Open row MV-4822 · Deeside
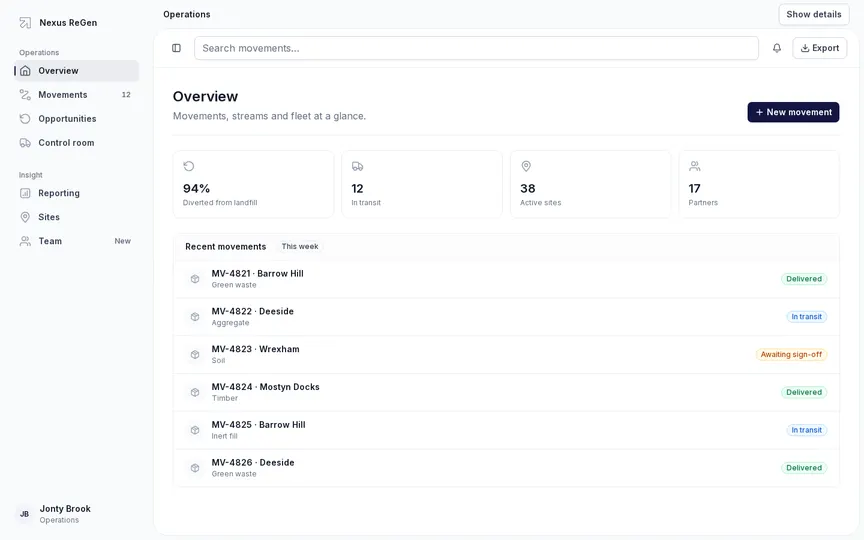Image resolution: width=864 pixels, height=540 pixels. pos(506,317)
